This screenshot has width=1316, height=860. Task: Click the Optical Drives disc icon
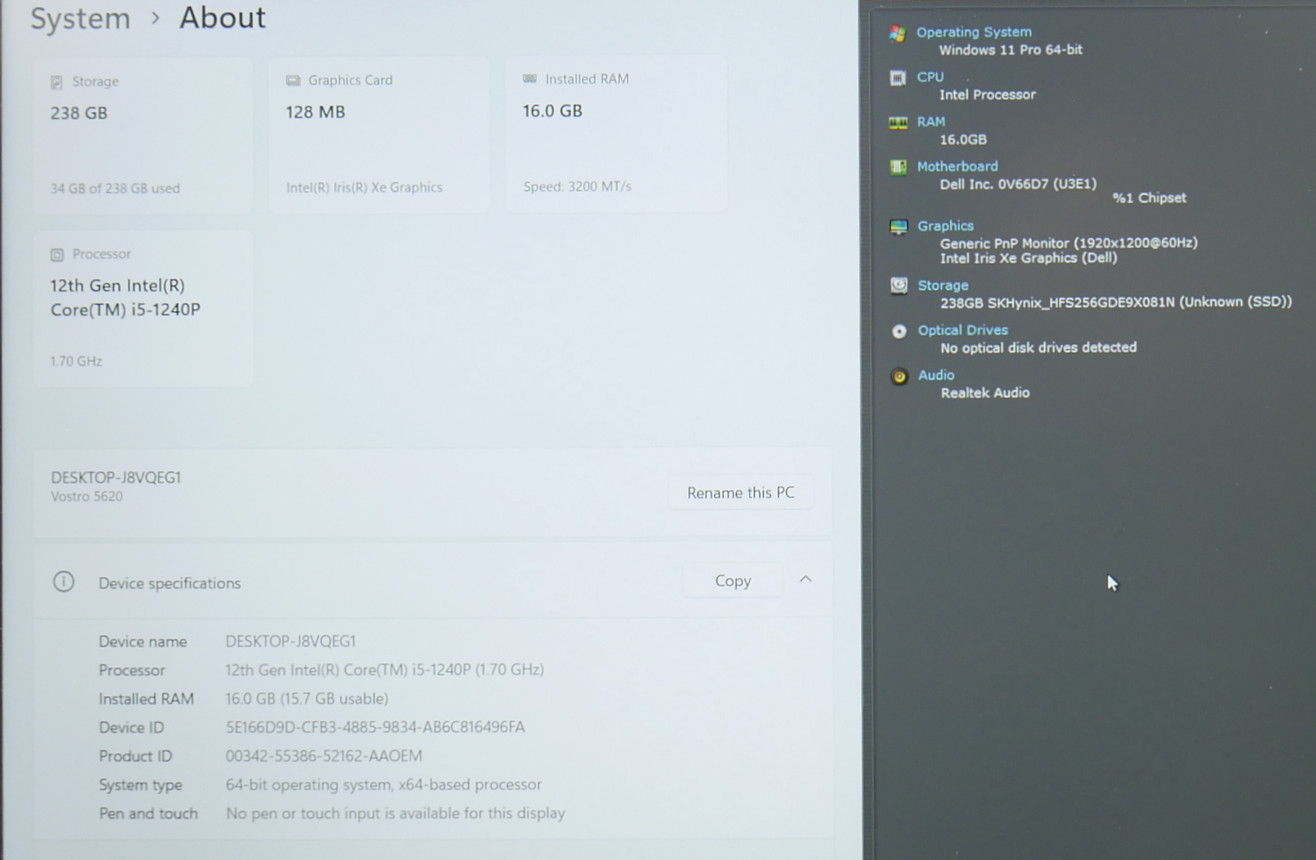click(899, 331)
